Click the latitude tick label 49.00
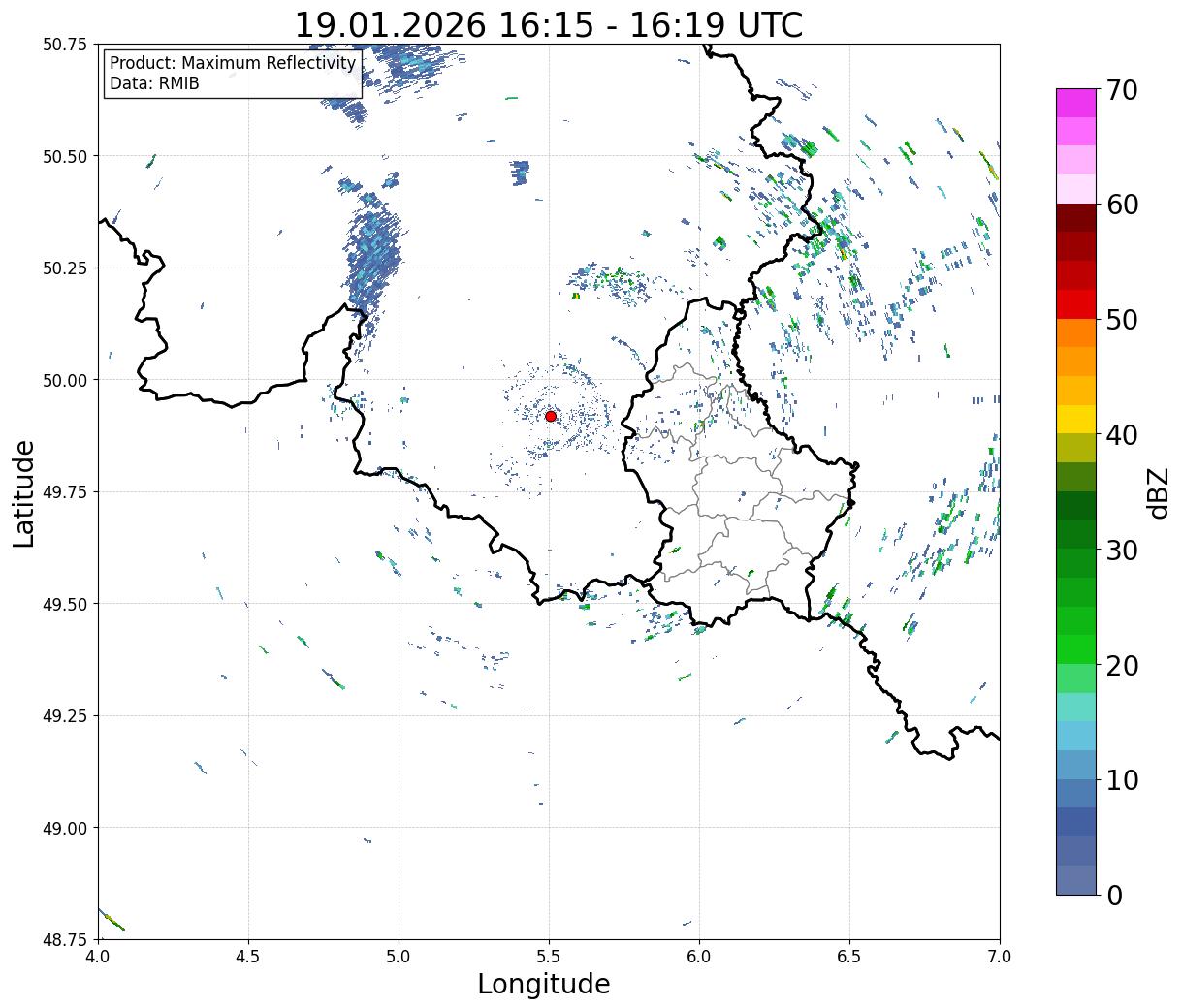Viewport: 1182px width, 1008px height. click(65, 828)
